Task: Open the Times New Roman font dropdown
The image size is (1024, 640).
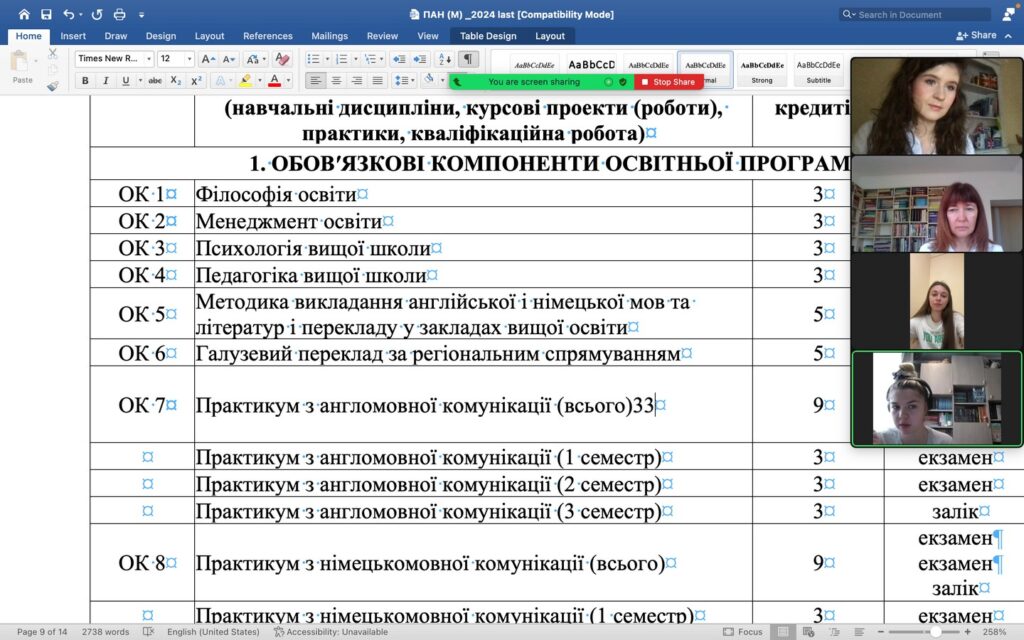Action: (x=148, y=59)
